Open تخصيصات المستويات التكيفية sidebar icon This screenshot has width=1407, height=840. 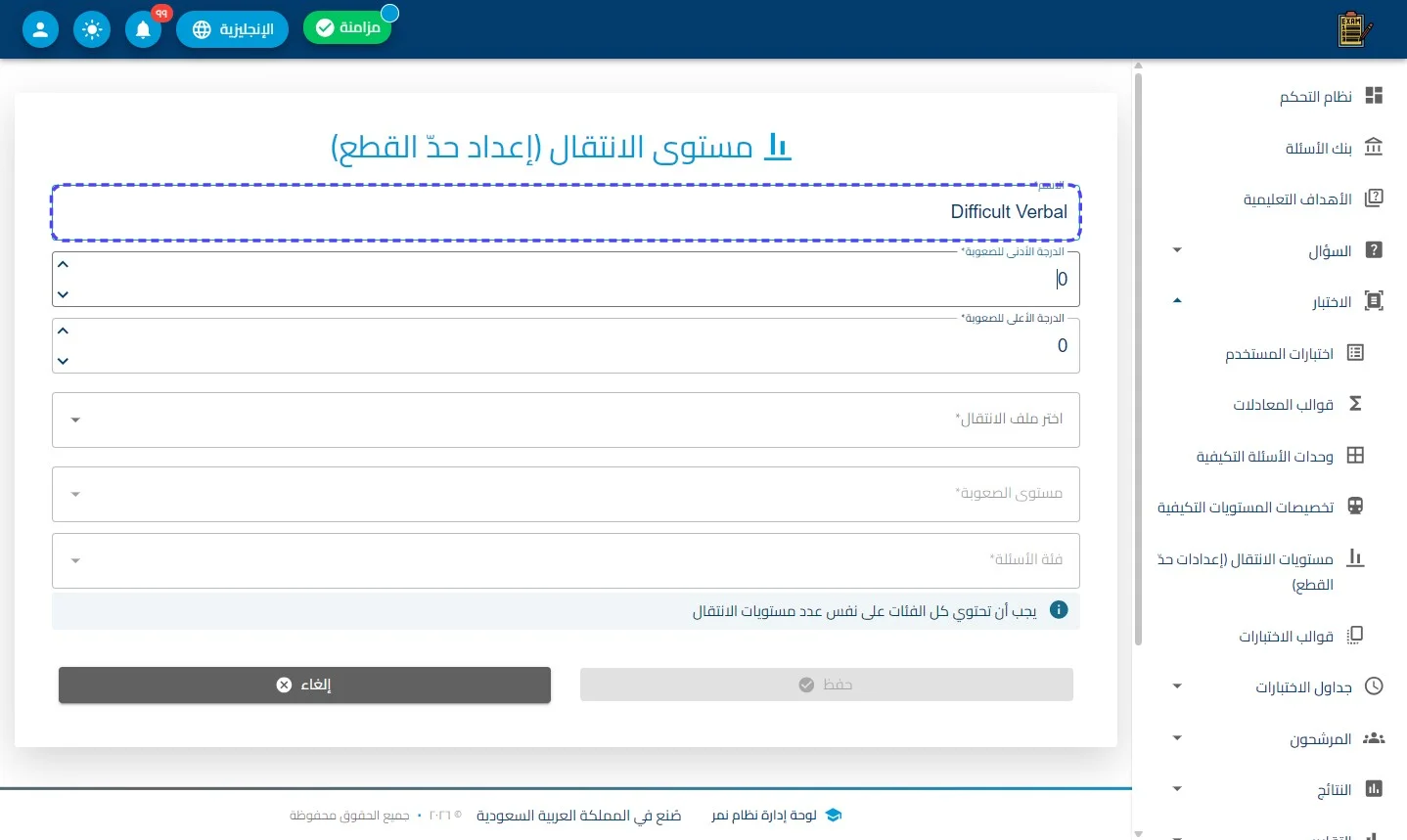1355,507
